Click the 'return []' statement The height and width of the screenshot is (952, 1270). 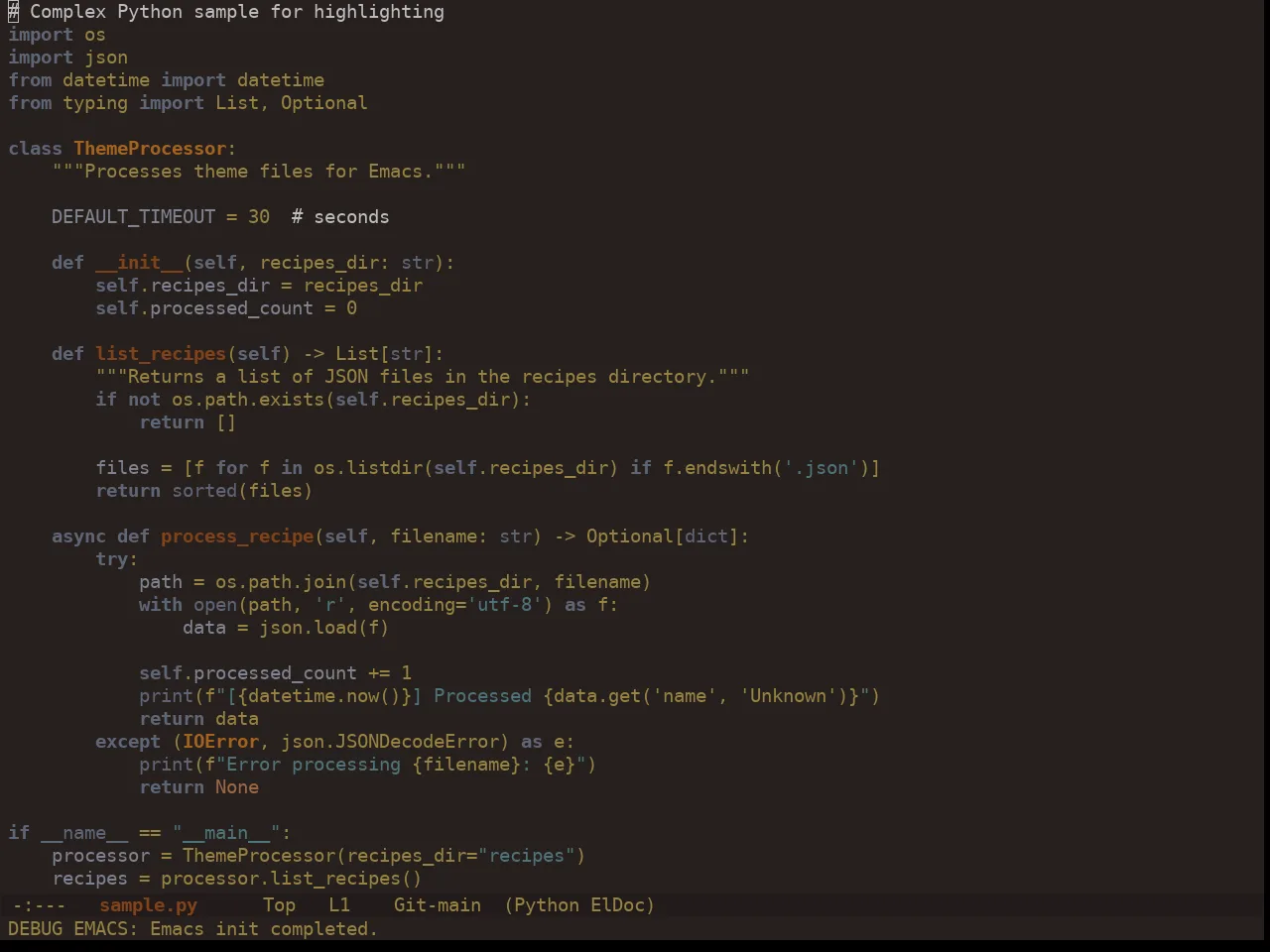[x=188, y=422]
